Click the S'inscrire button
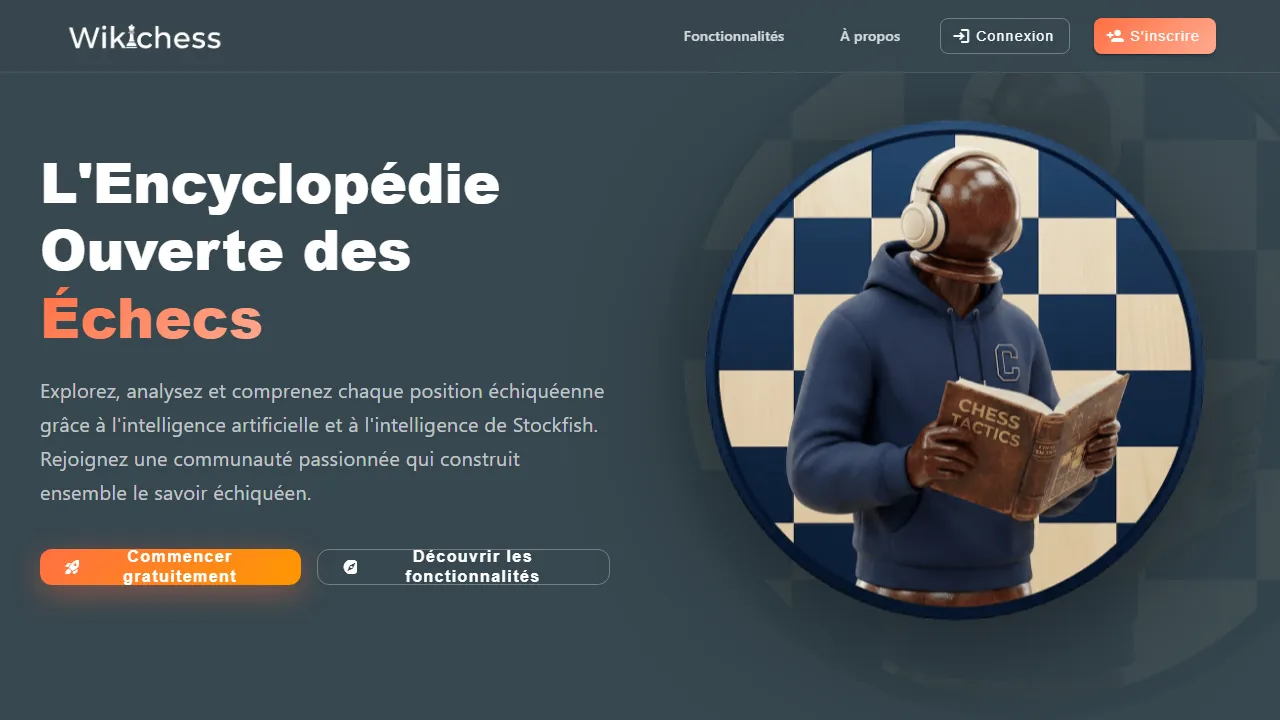The image size is (1280, 720). pyautogui.click(x=1155, y=36)
